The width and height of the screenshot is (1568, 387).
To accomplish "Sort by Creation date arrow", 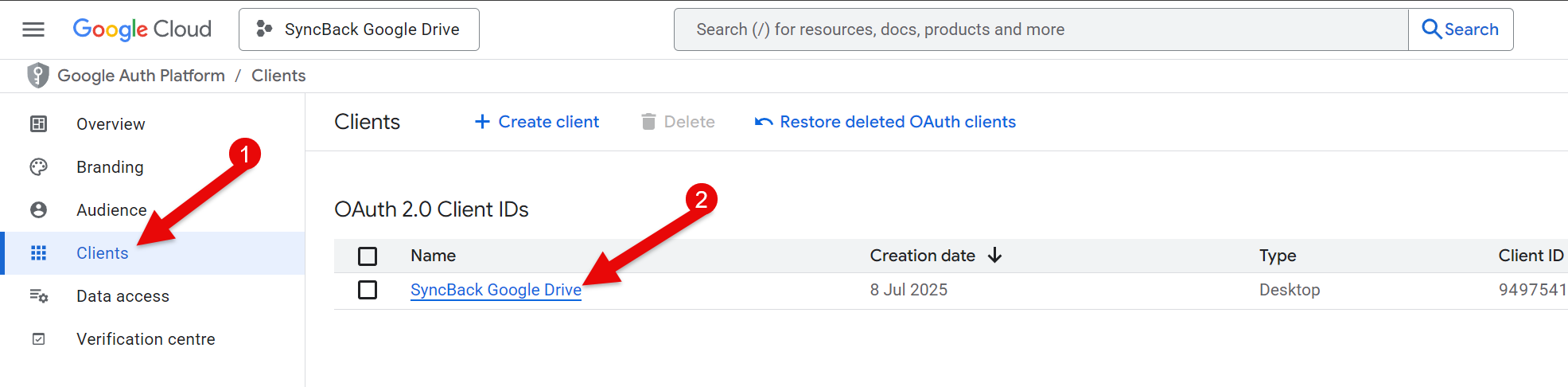I will [994, 256].
